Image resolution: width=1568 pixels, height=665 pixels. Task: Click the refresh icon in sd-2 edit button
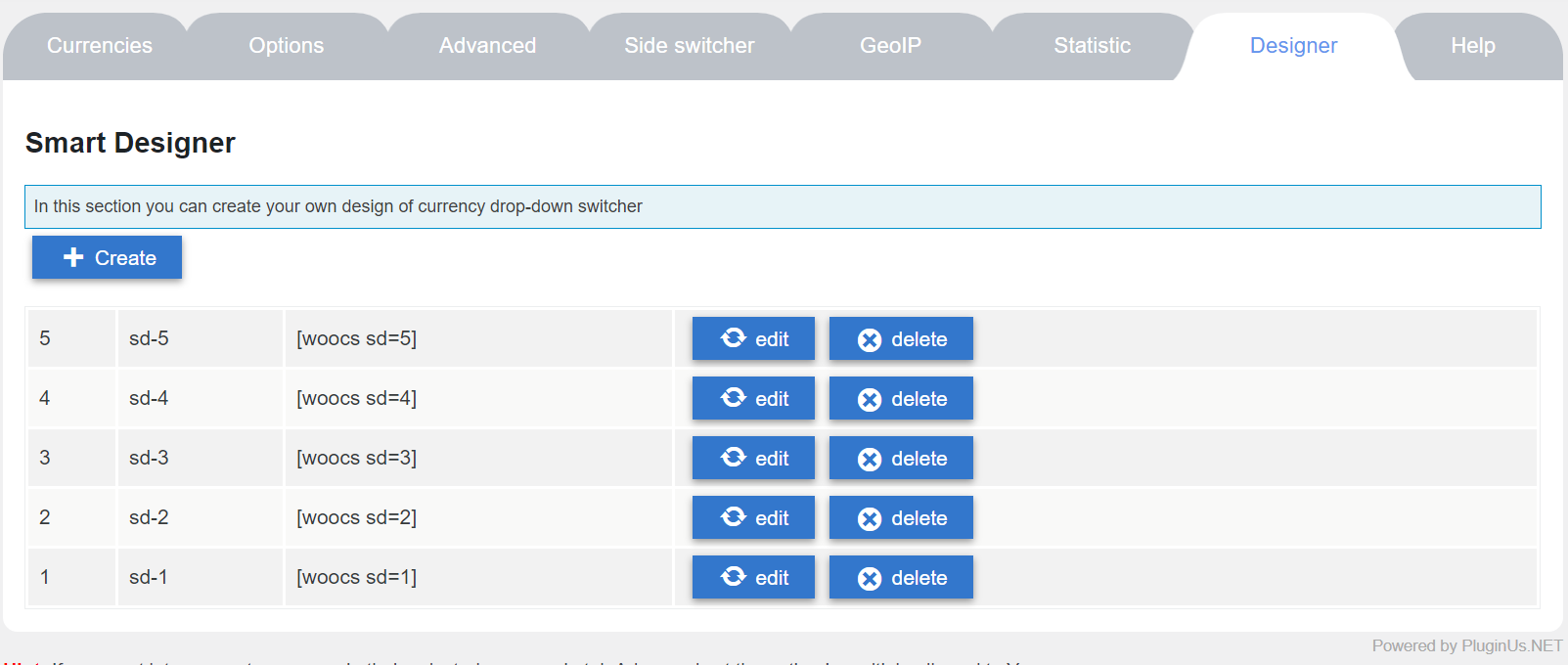[734, 516]
